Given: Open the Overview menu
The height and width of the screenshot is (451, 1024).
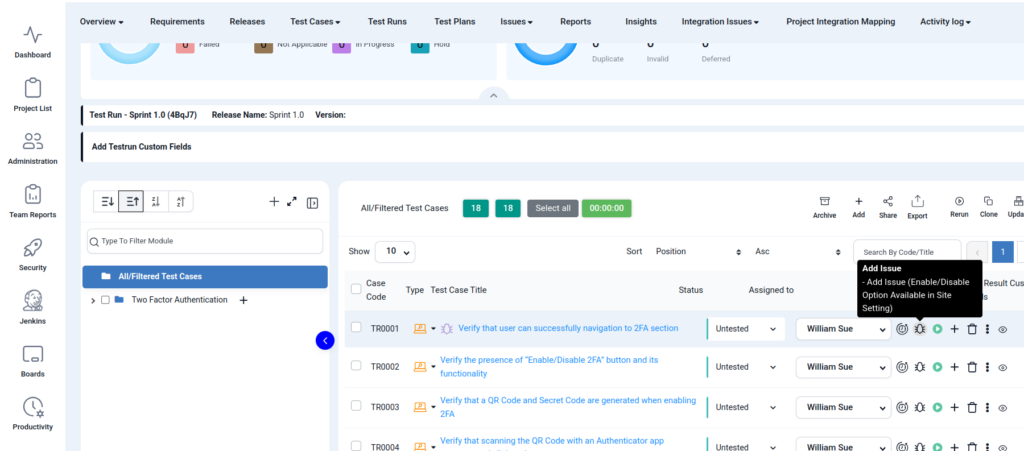Looking at the screenshot, I should pyautogui.click(x=102, y=22).
